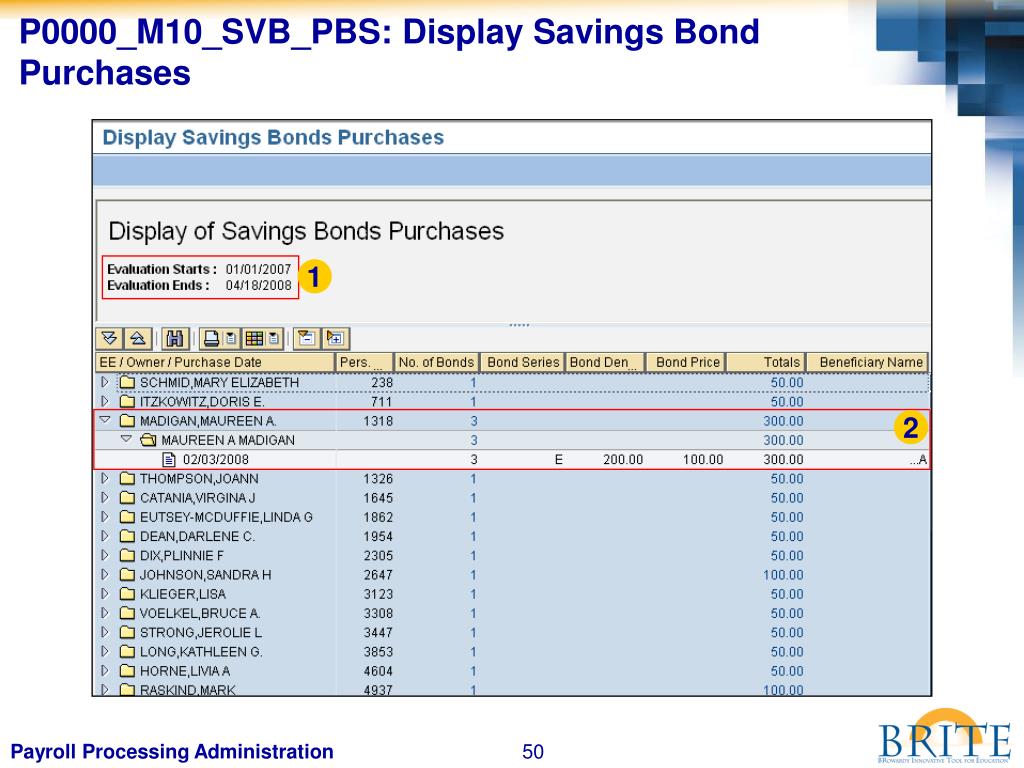Click the CATANIA,VIRGINA J folder icon
This screenshot has height=768, width=1024.
(x=127, y=498)
